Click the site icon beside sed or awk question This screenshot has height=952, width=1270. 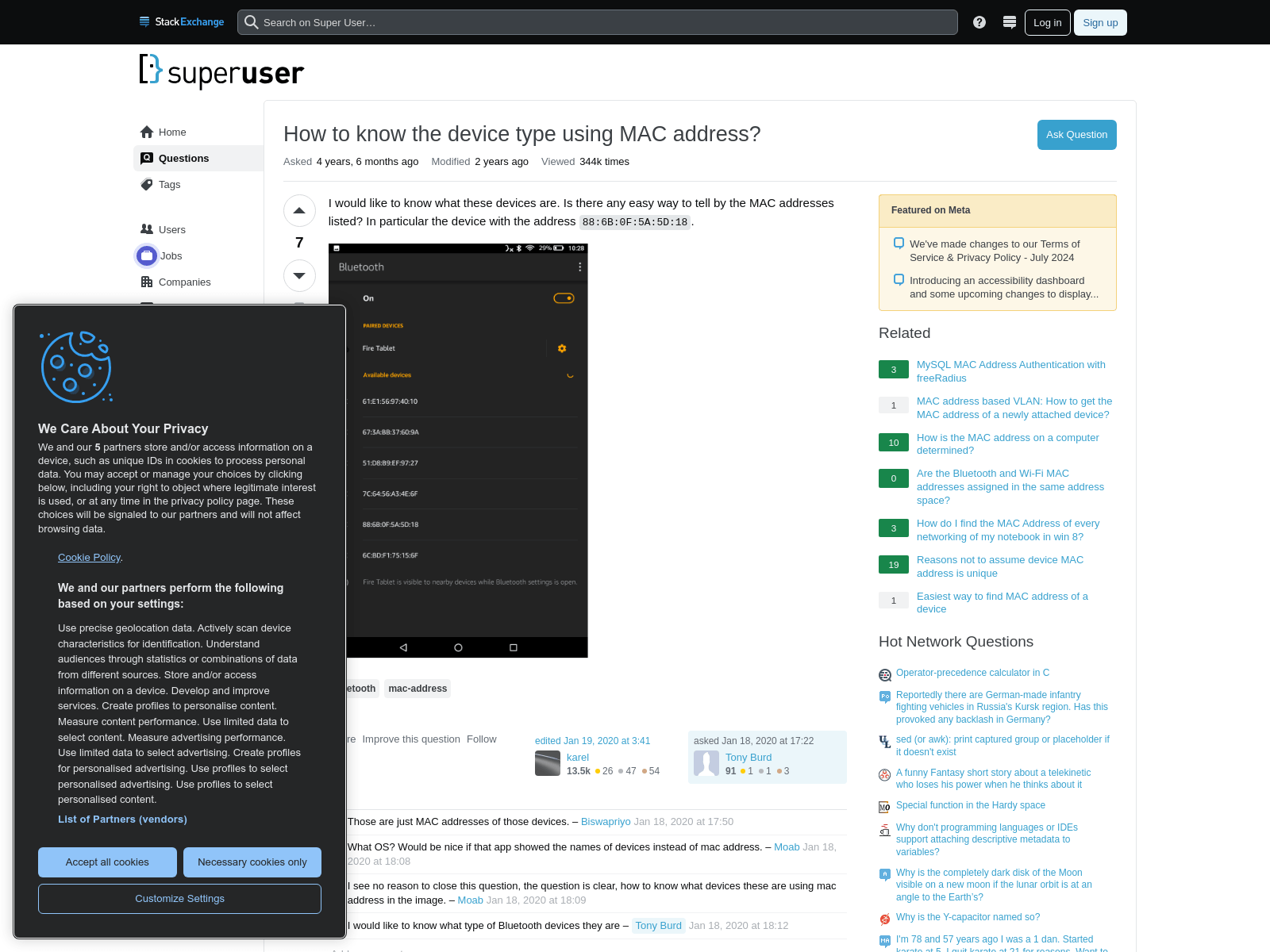click(x=885, y=742)
